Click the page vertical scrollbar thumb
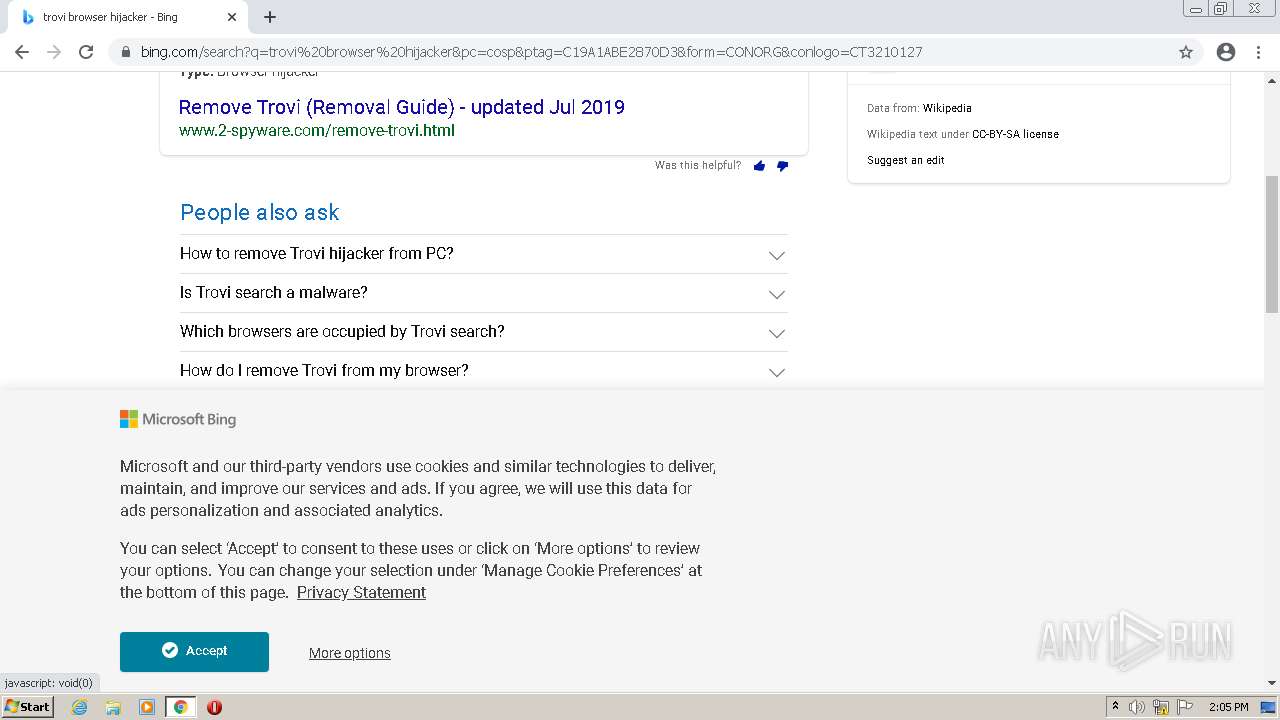Image resolution: width=1280 pixels, height=720 pixels. point(1272,245)
